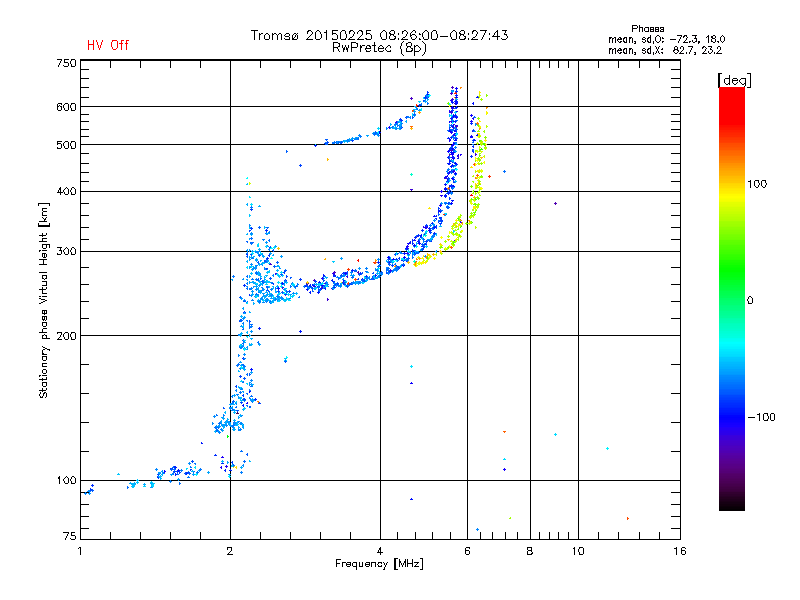Image resolution: width=800 pixels, height=600 pixels.
Task: Pick the black bottom of the colorbar
Action: point(732,503)
